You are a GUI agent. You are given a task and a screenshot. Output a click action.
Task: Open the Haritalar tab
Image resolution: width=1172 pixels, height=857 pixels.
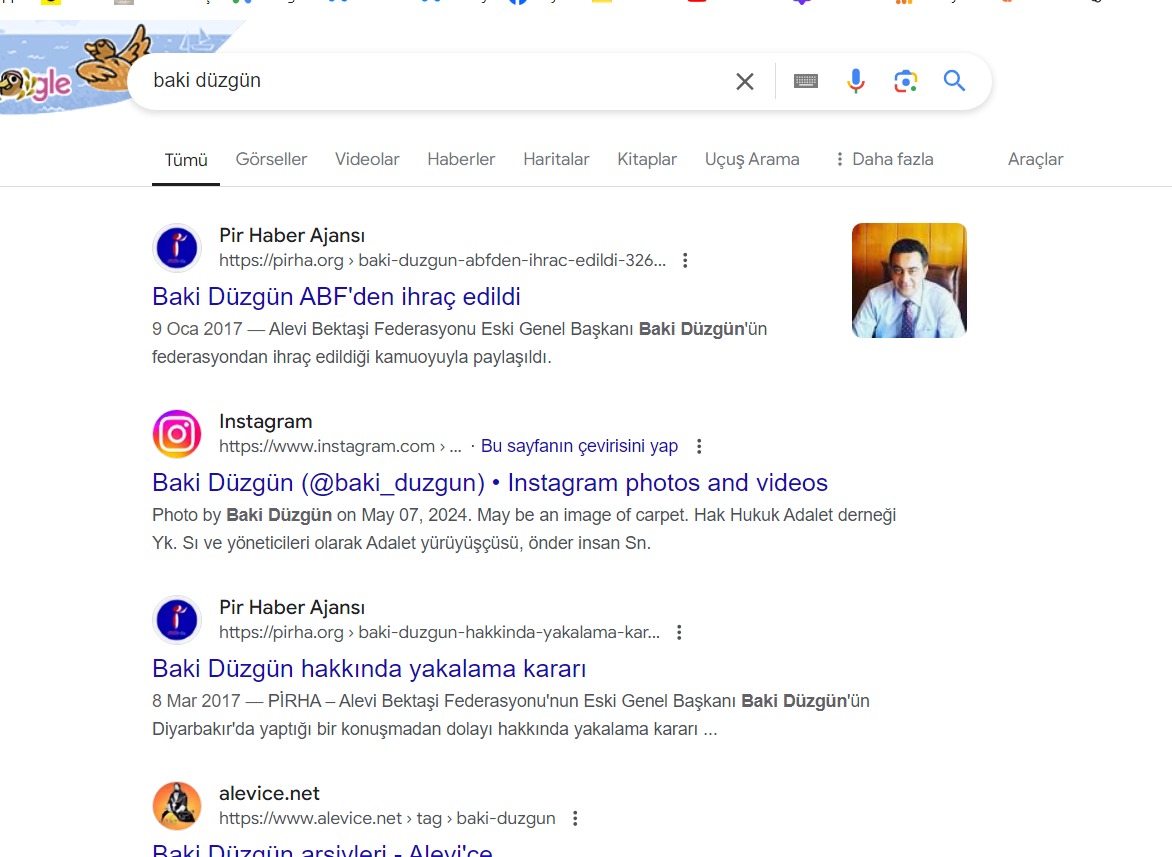tap(556, 159)
